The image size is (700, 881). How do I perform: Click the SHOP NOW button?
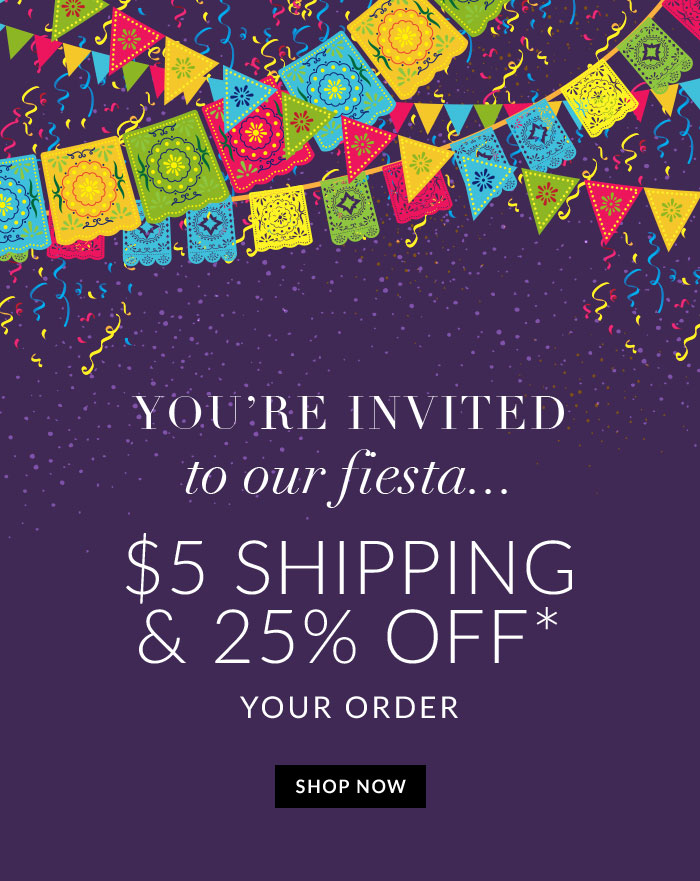[x=350, y=786]
